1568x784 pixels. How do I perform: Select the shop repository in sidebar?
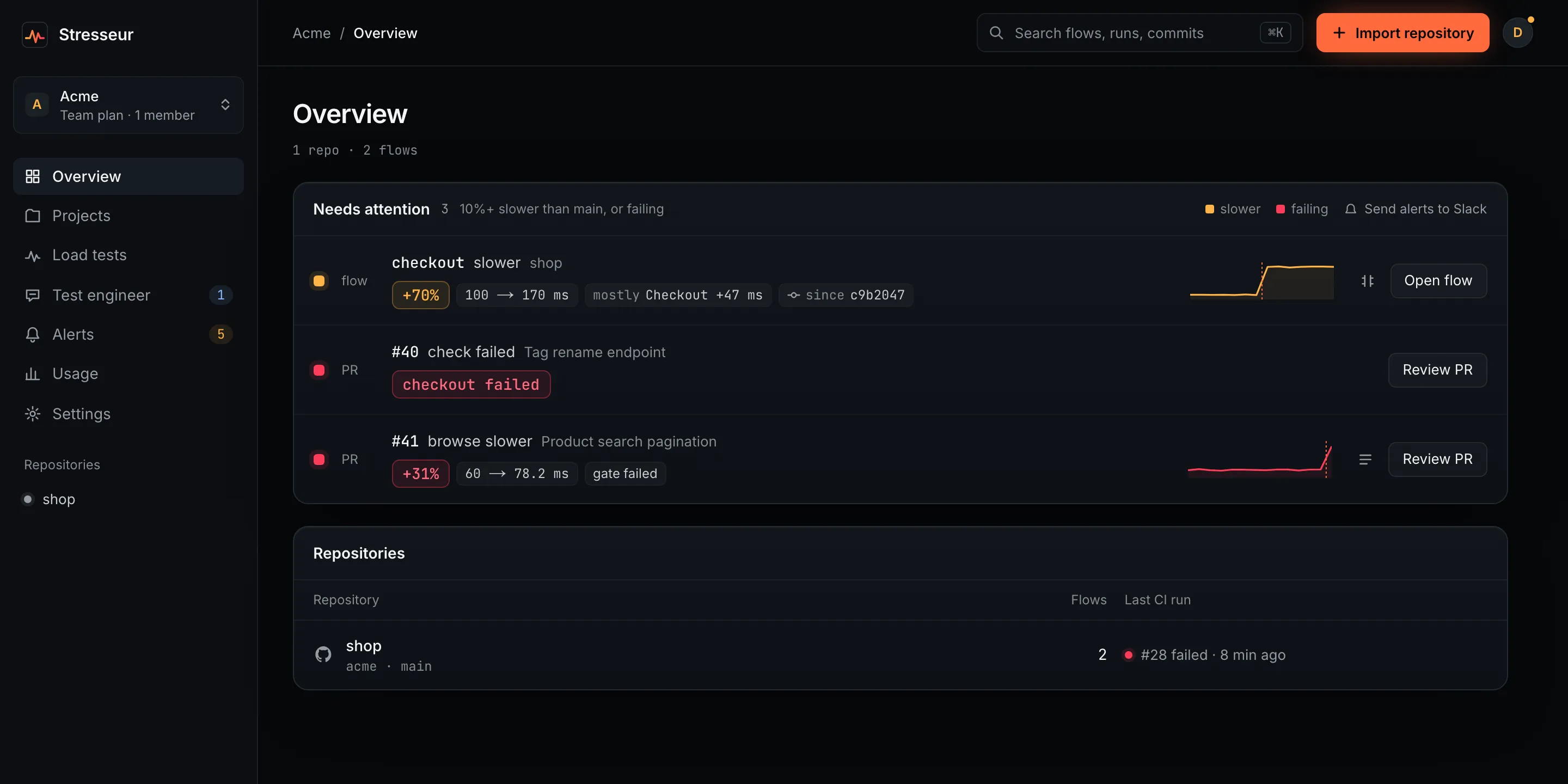point(128,499)
